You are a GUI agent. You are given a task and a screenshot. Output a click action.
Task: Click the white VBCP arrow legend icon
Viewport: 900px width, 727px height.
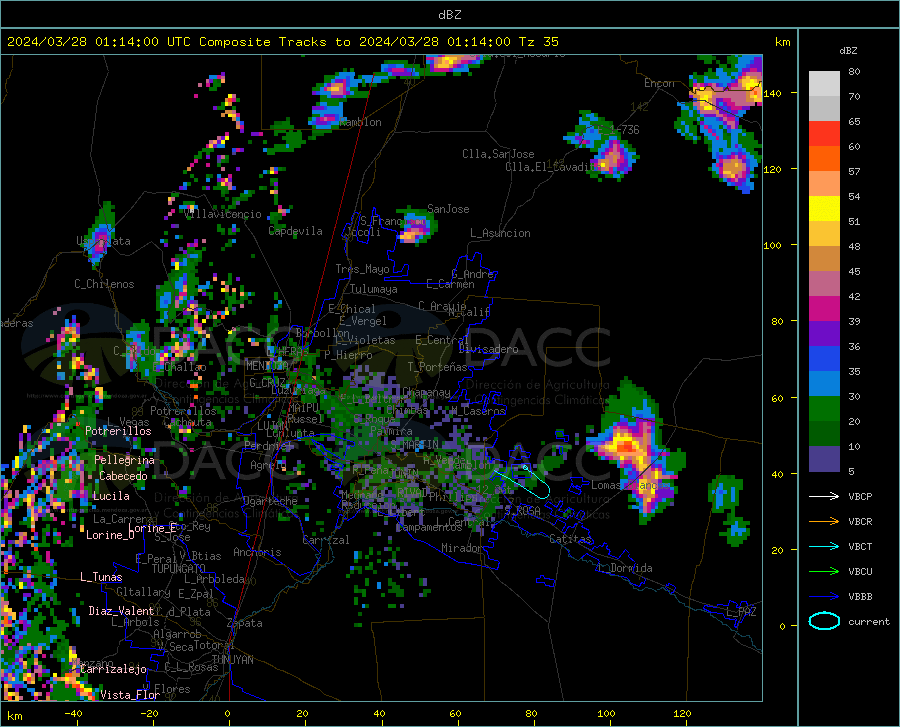[x=824, y=496]
